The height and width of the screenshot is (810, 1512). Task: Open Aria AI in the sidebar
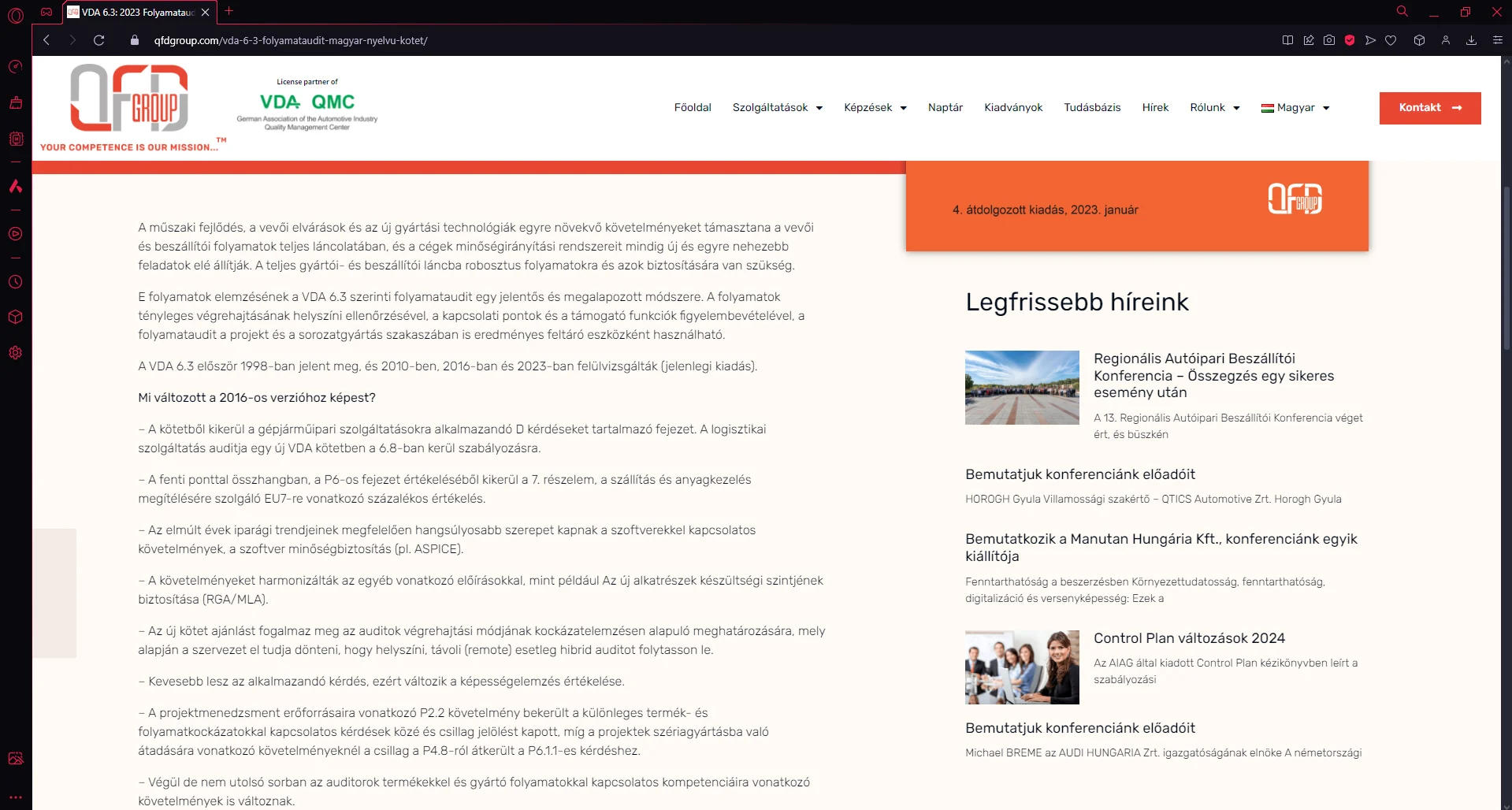[16, 187]
